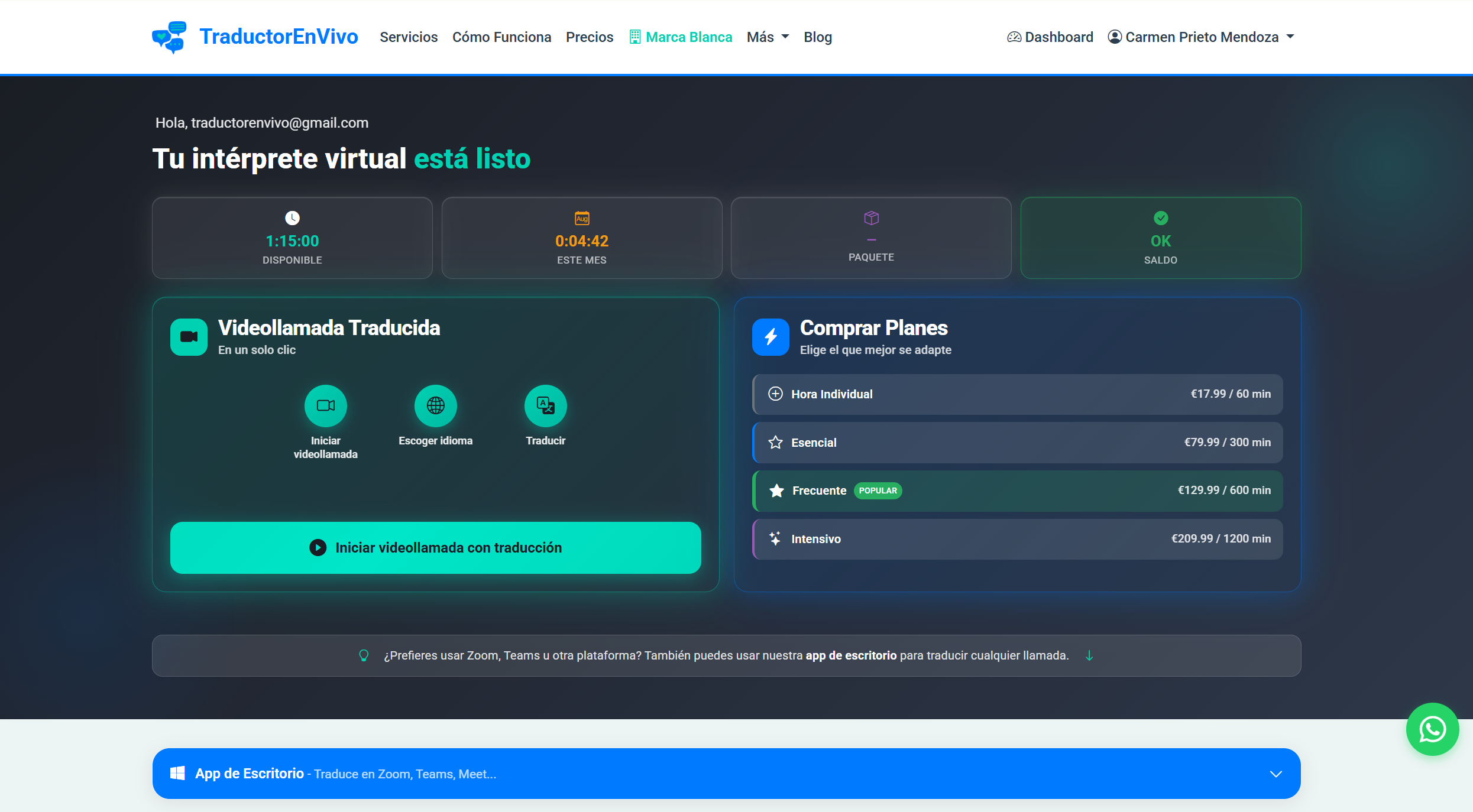Click the Comprar Planes lightning bolt icon
The image size is (1473, 812).
[x=770, y=337]
